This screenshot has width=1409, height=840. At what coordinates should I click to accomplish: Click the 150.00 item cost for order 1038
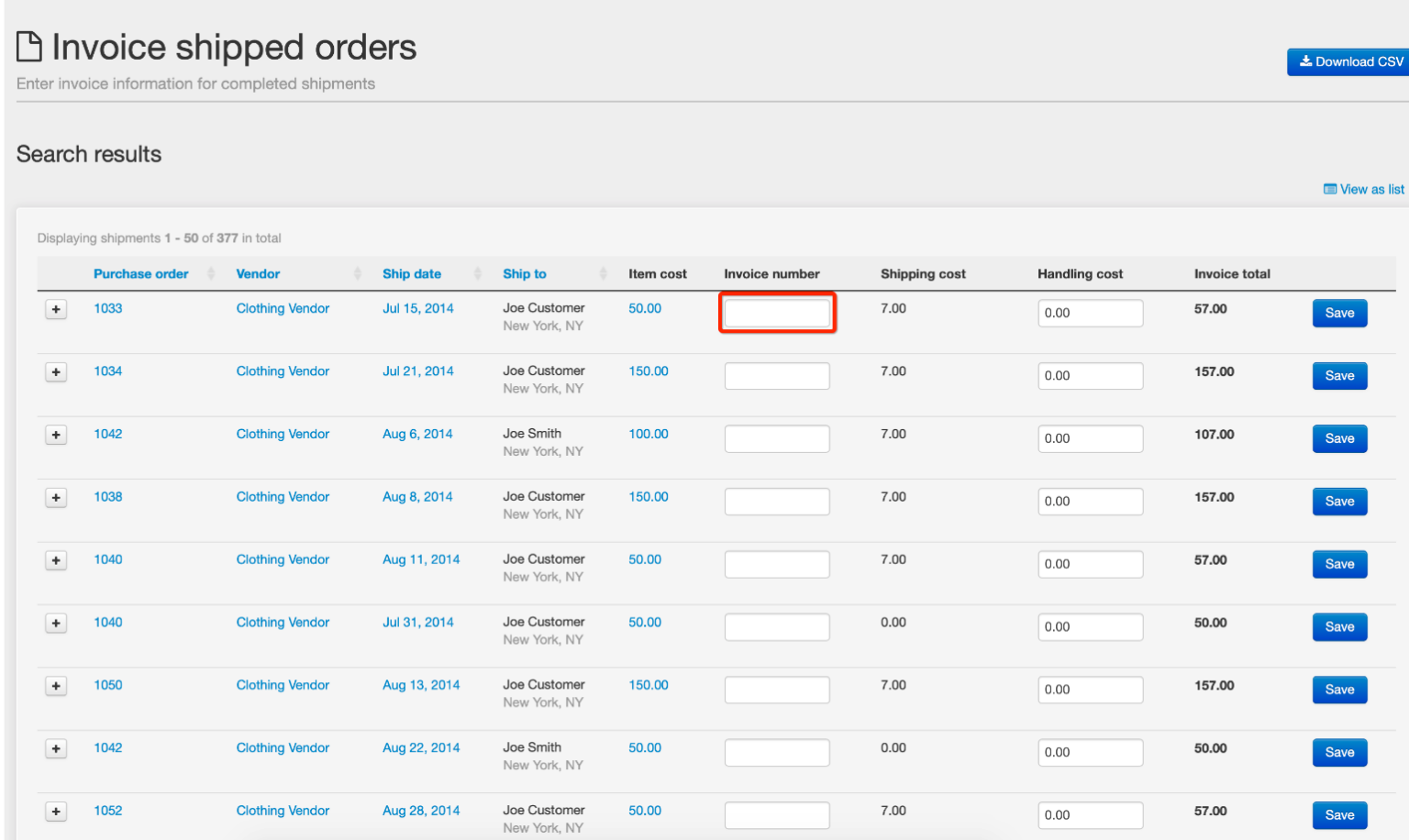coord(648,496)
